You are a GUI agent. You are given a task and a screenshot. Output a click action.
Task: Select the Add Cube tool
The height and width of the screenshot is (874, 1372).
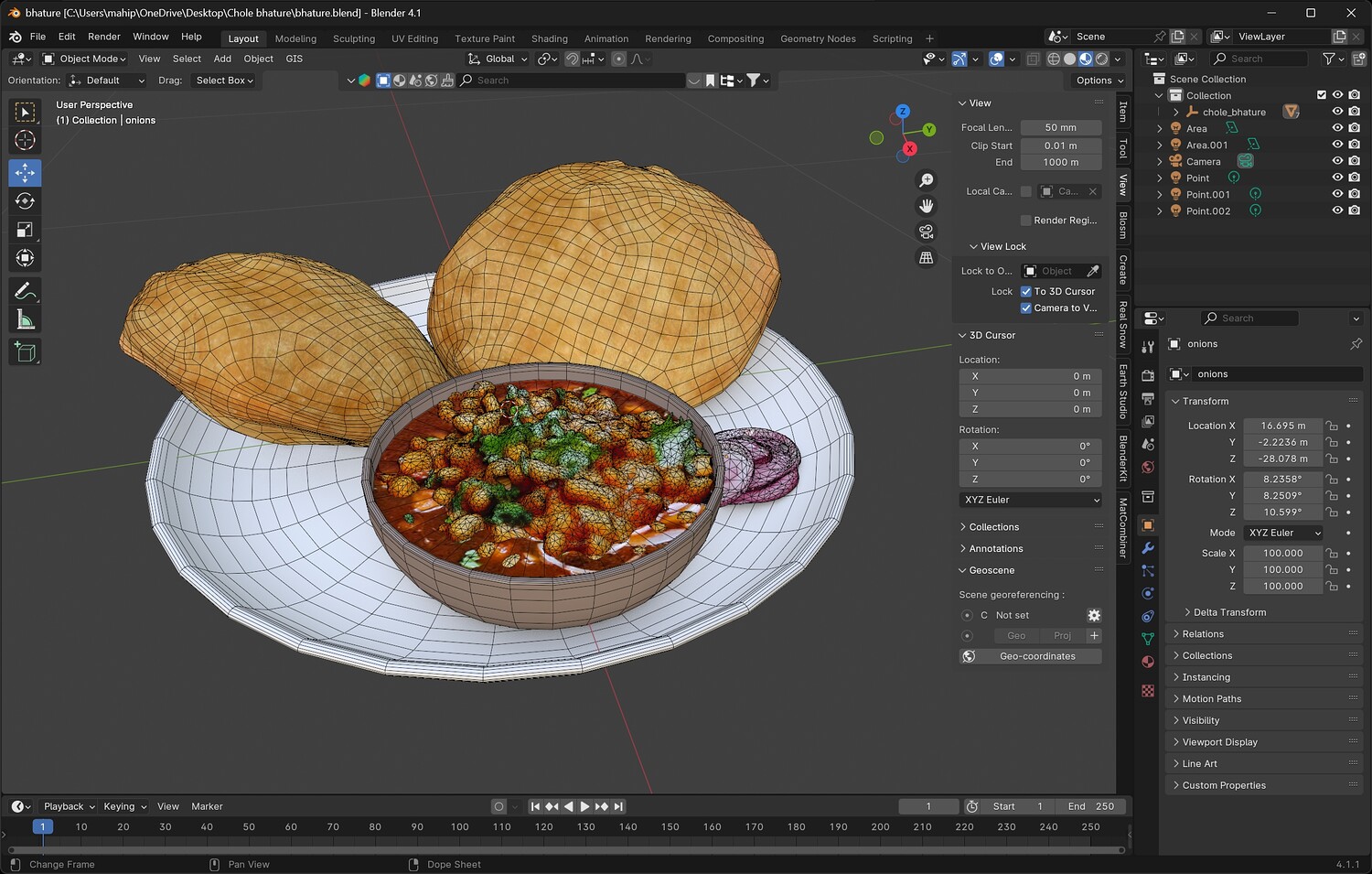(26, 352)
